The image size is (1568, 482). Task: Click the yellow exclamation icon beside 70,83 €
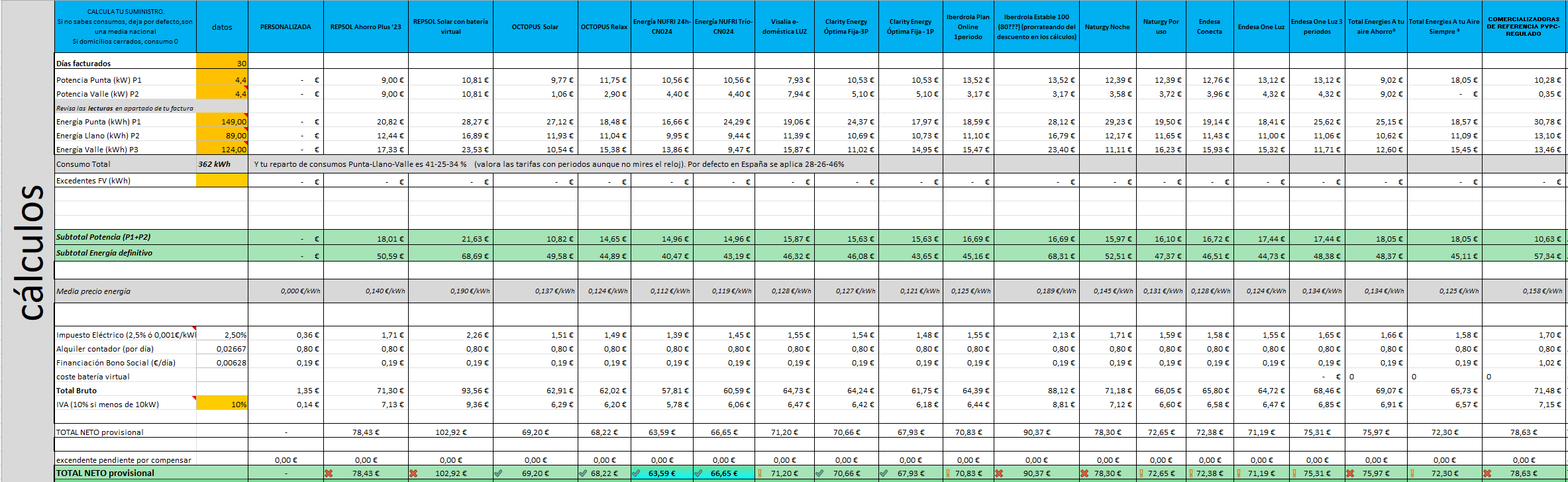point(949,473)
